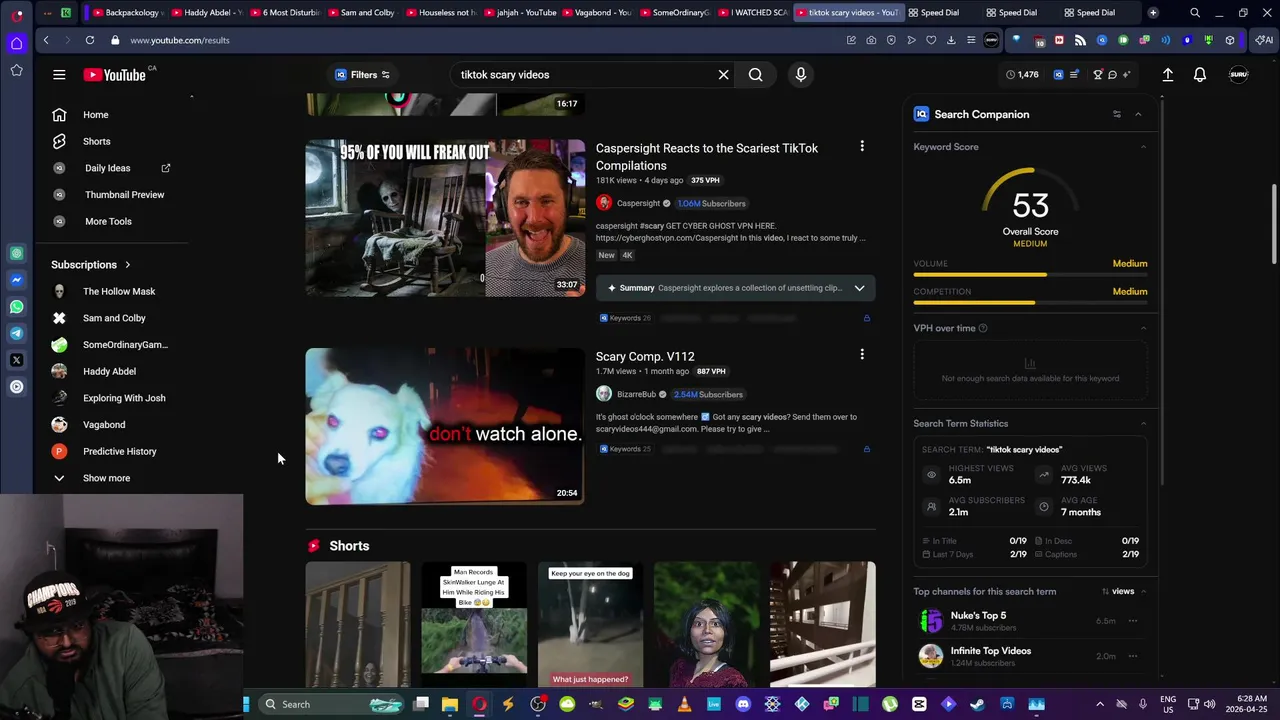Collapse the VPH over time section
The image size is (1280, 720).
1143,328
